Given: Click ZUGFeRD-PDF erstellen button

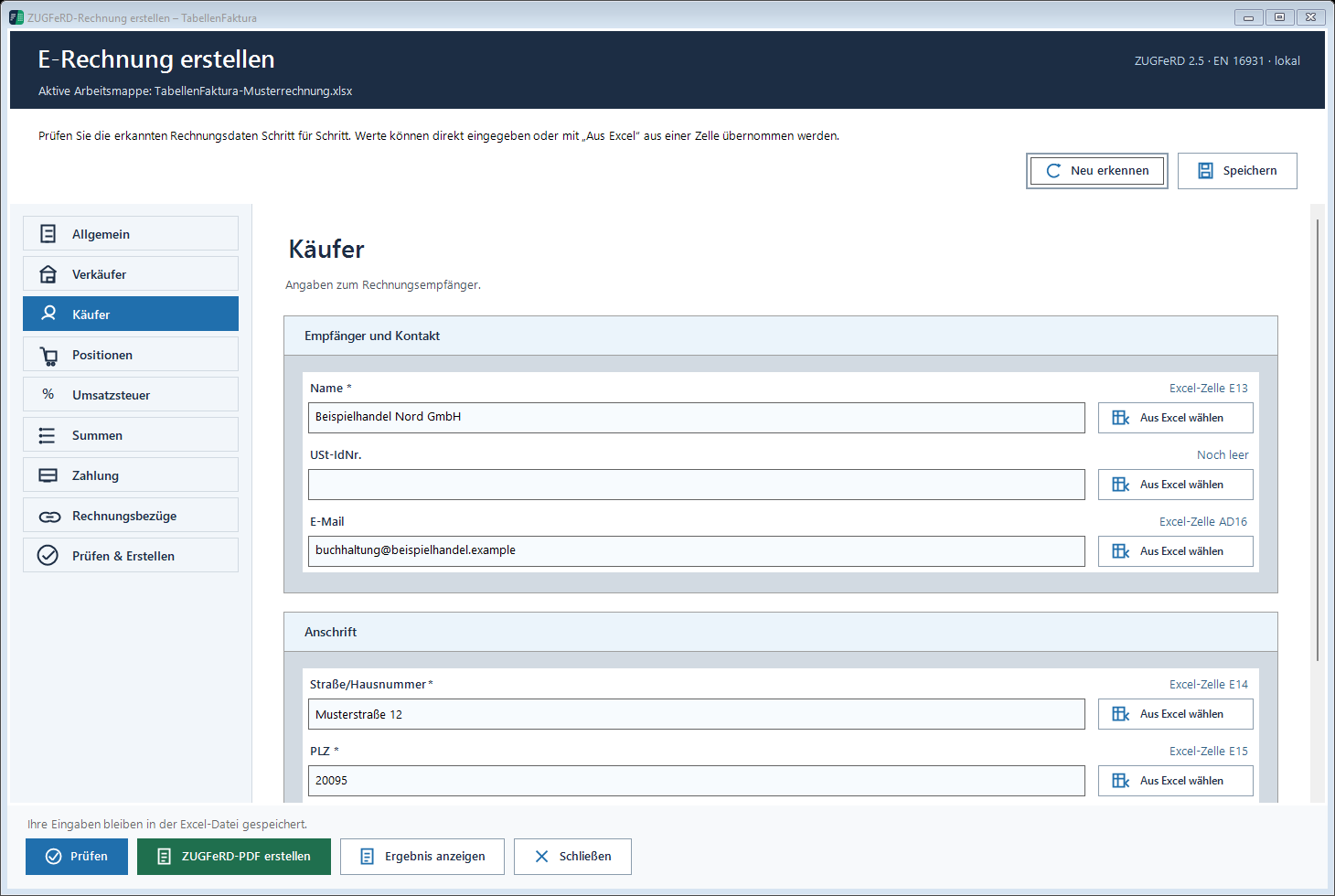Looking at the screenshot, I should tap(234, 857).
